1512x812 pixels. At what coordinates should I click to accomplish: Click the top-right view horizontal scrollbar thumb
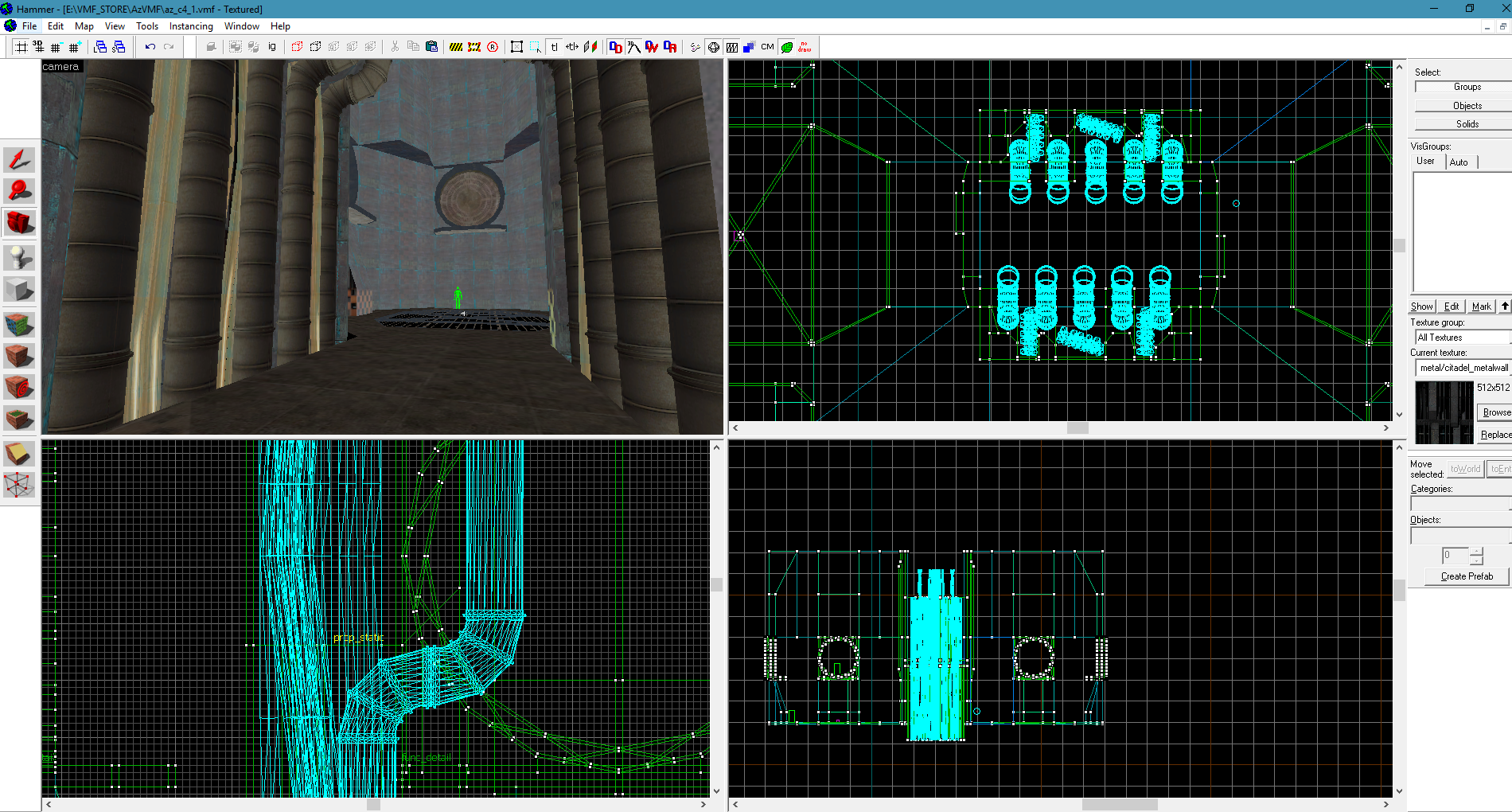1077,428
